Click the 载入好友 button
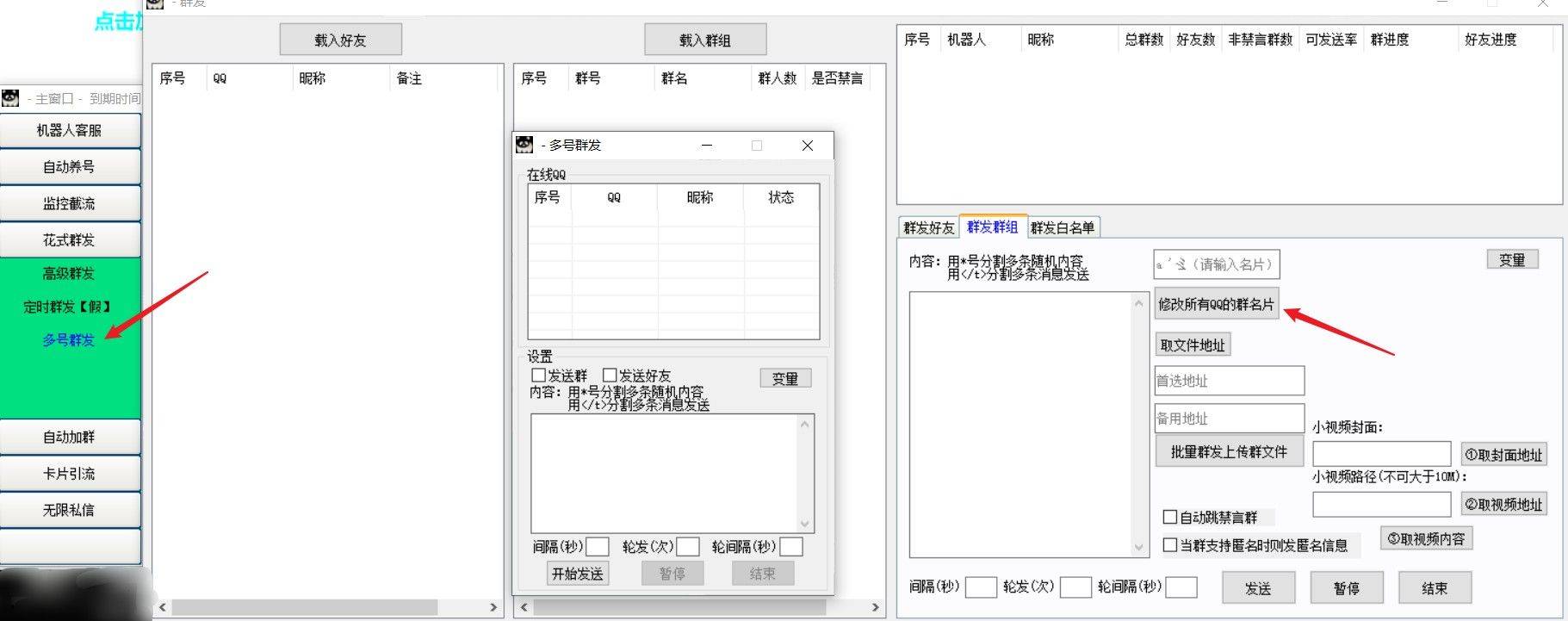Viewport: 1568px width, 621px height. [341, 40]
